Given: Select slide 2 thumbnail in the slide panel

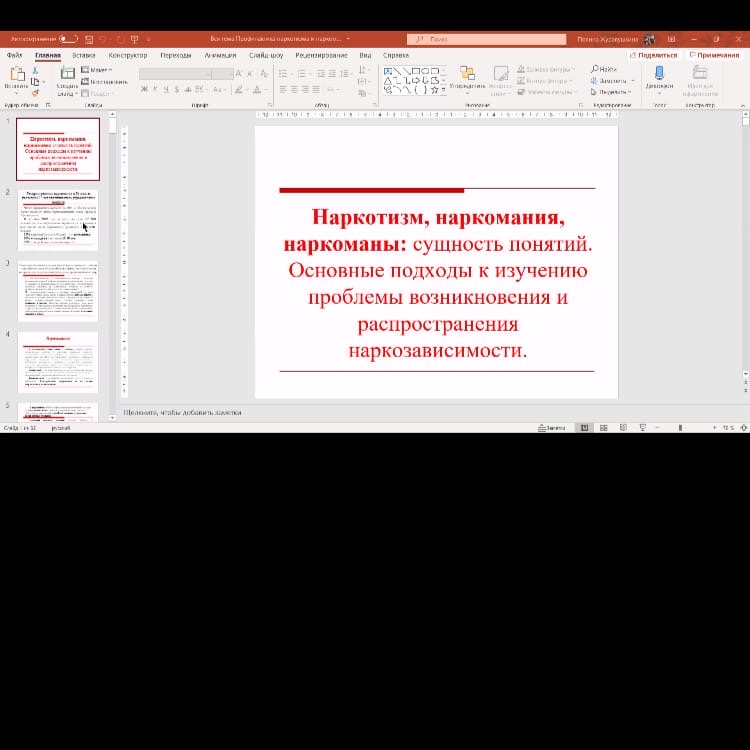Looking at the screenshot, I should pos(58,220).
